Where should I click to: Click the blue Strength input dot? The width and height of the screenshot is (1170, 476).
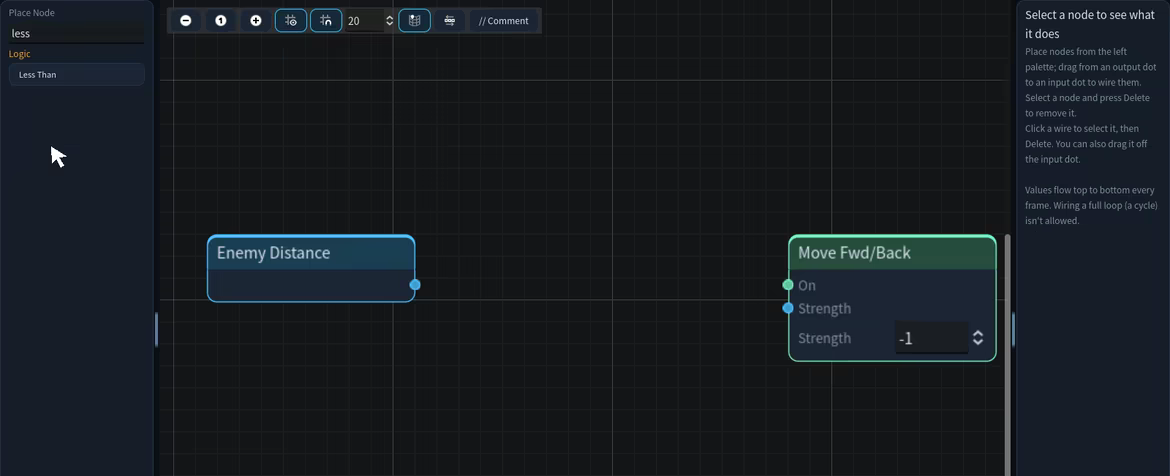(x=788, y=308)
